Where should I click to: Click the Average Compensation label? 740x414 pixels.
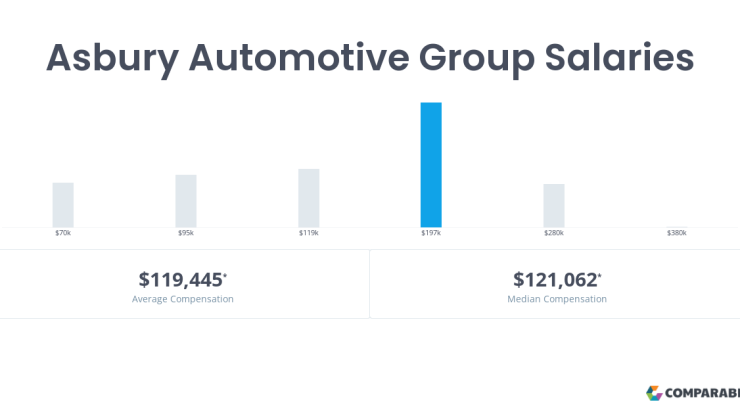(x=183, y=299)
